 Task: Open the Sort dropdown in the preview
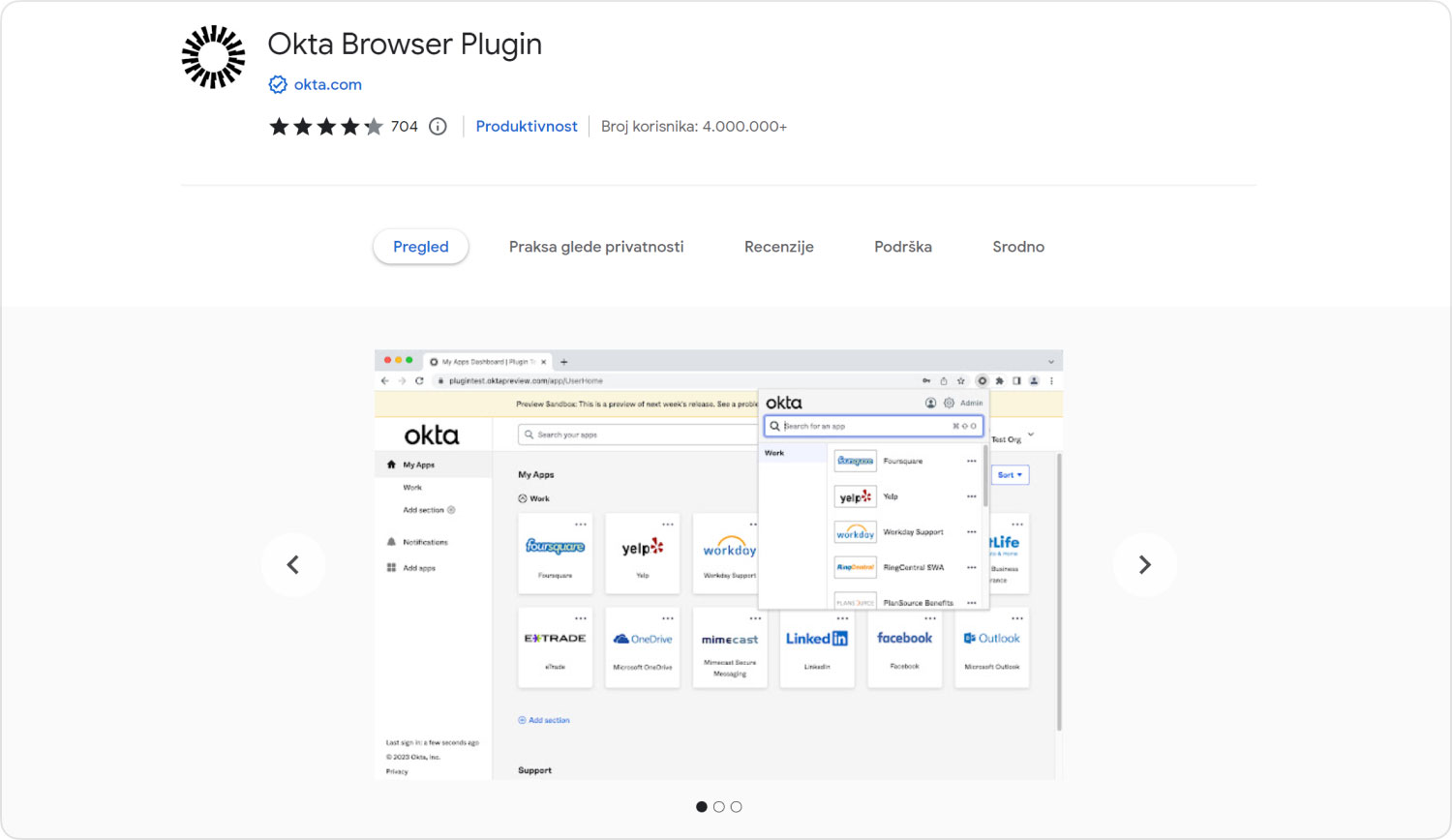pos(1010,475)
